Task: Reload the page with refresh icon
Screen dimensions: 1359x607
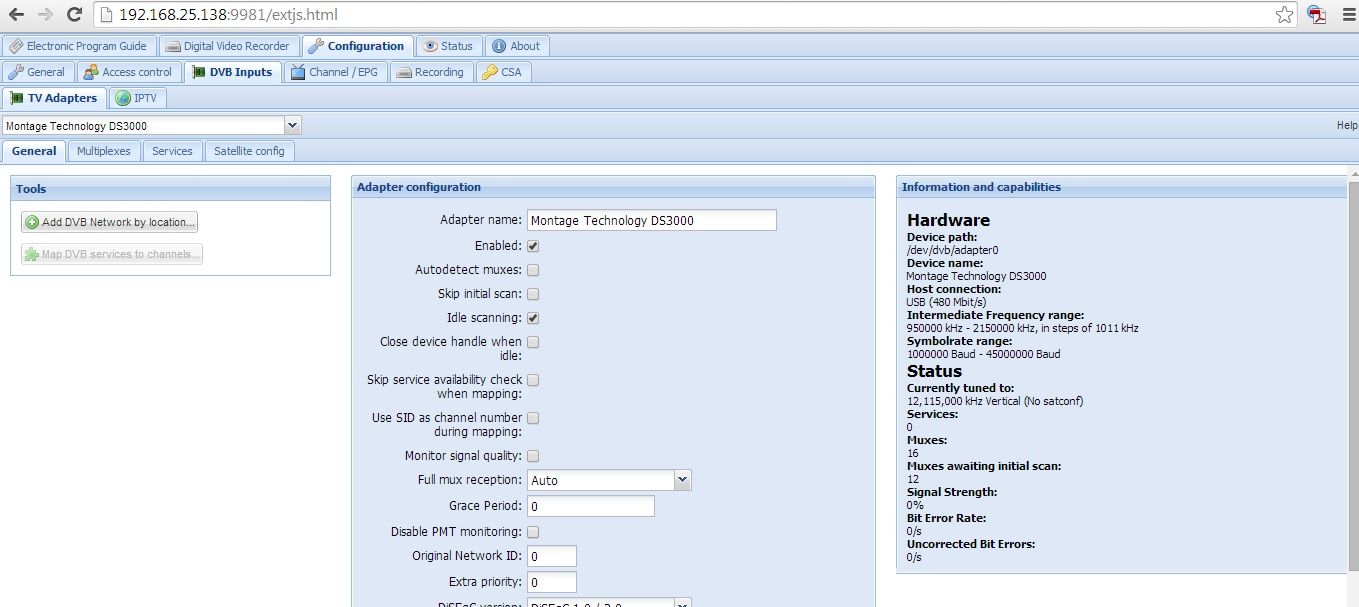Action: pyautogui.click(x=74, y=14)
